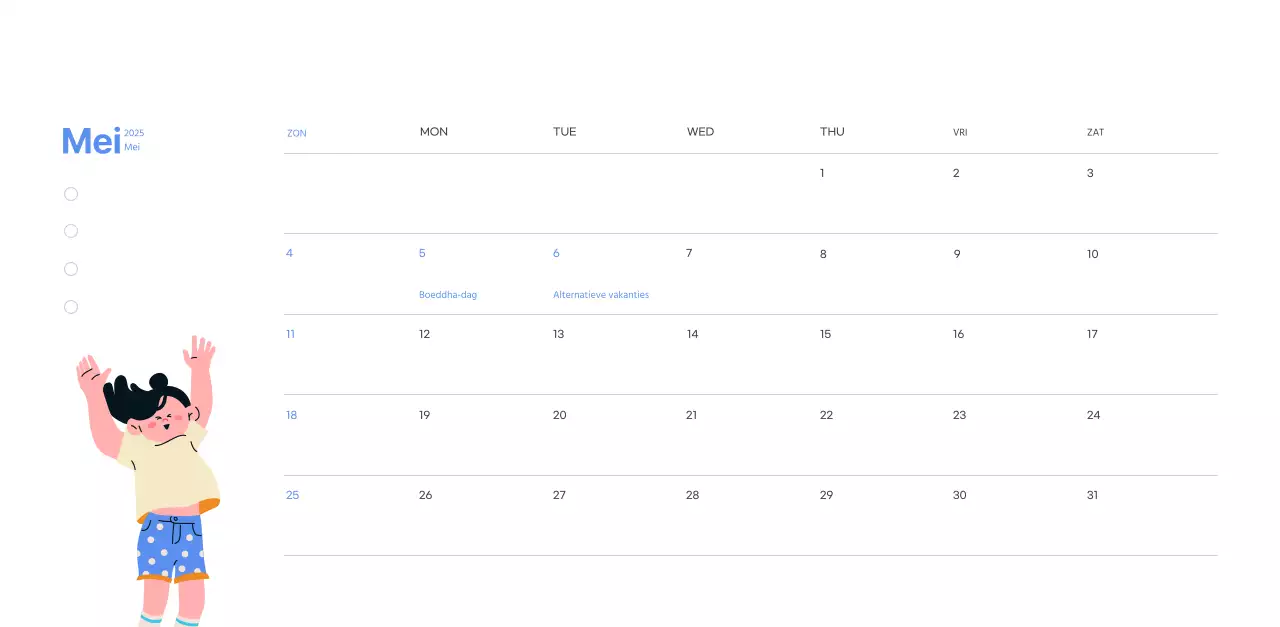Click the 2025 year label
This screenshot has width=1280, height=627.
(x=133, y=132)
